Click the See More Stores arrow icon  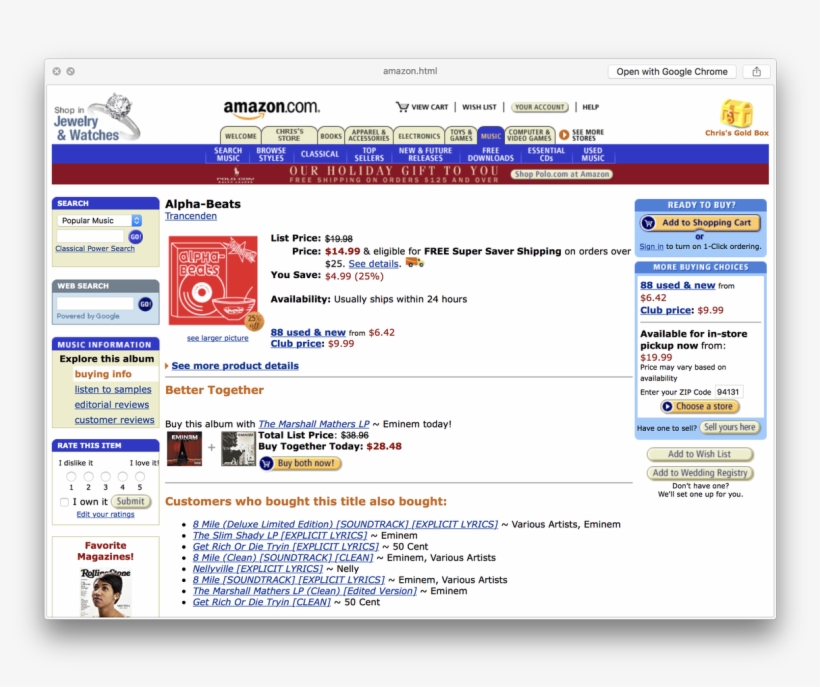coord(564,135)
